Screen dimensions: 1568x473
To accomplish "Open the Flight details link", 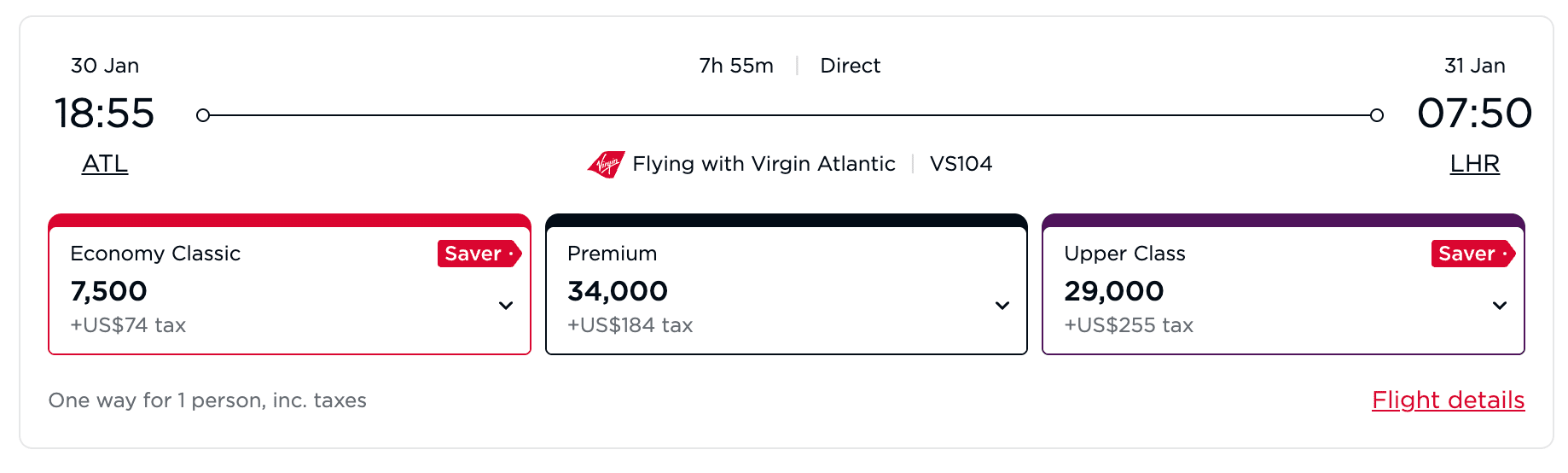I will (x=1449, y=400).
